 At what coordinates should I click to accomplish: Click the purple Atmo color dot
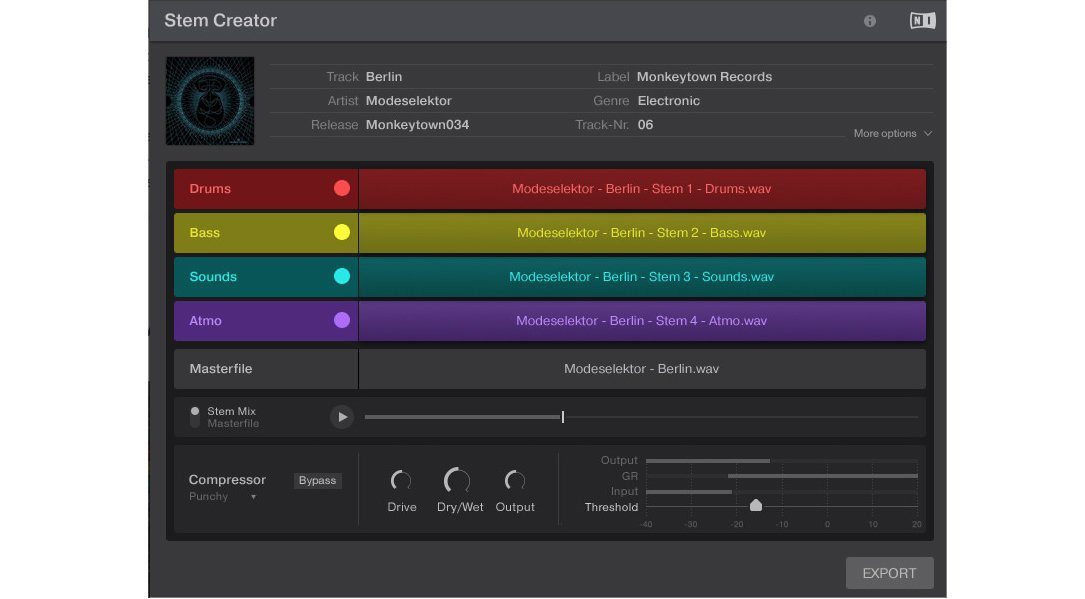[342, 320]
